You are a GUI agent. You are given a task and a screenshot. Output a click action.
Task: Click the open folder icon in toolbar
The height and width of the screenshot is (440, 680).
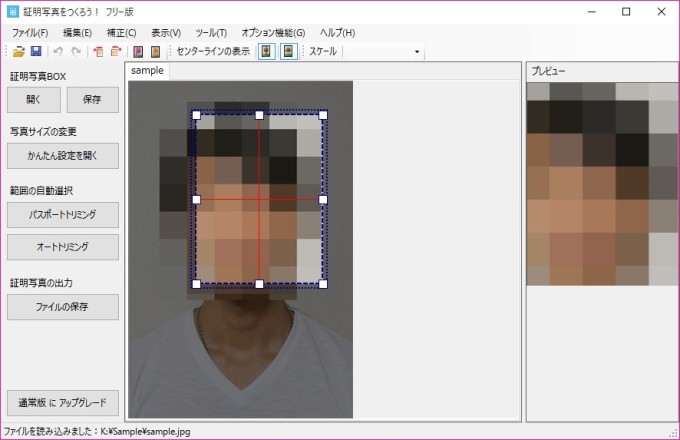coord(19,51)
